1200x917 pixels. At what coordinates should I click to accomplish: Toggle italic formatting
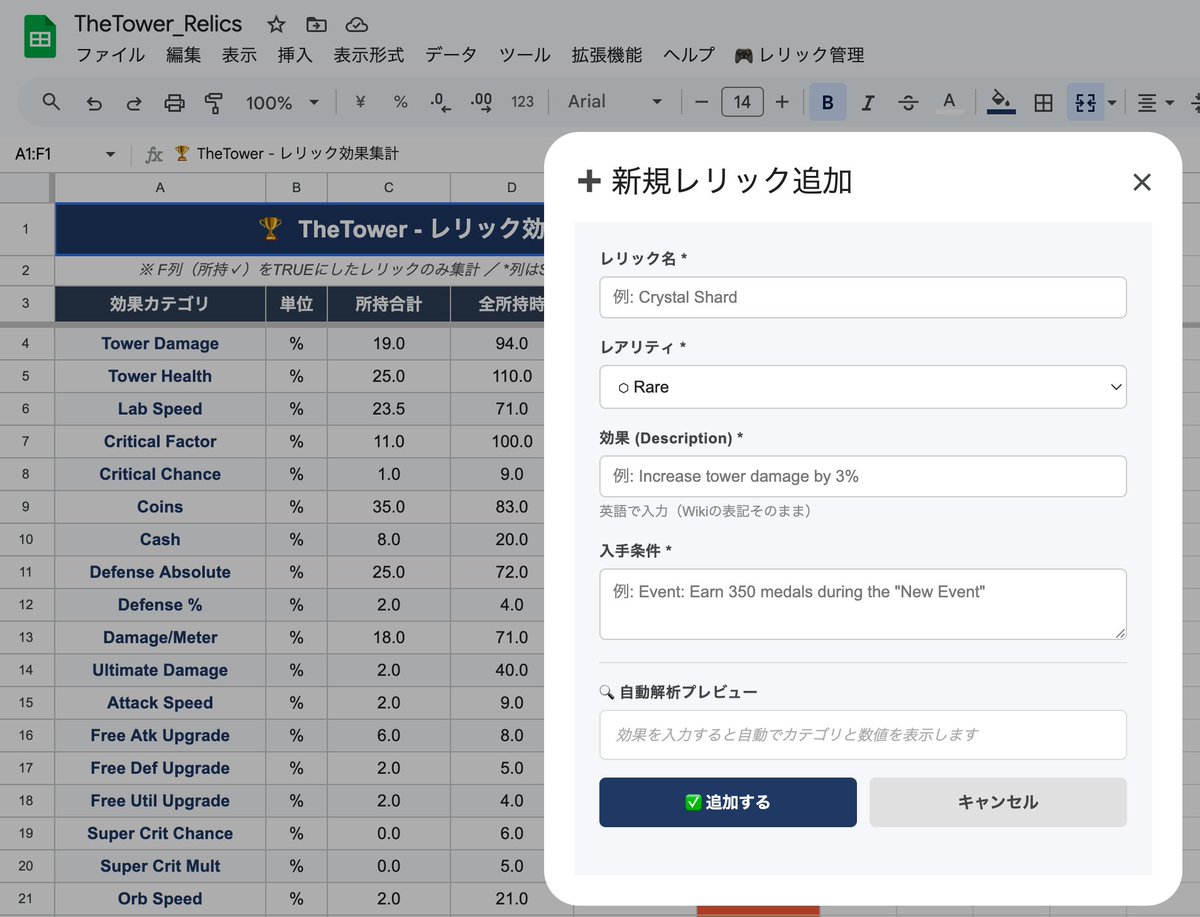coord(868,102)
